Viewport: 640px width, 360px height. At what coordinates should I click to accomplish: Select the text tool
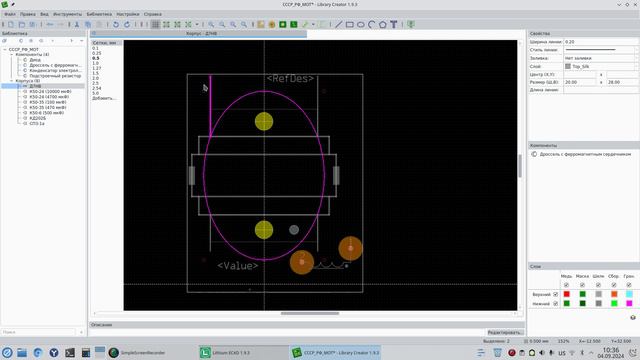click(393, 24)
